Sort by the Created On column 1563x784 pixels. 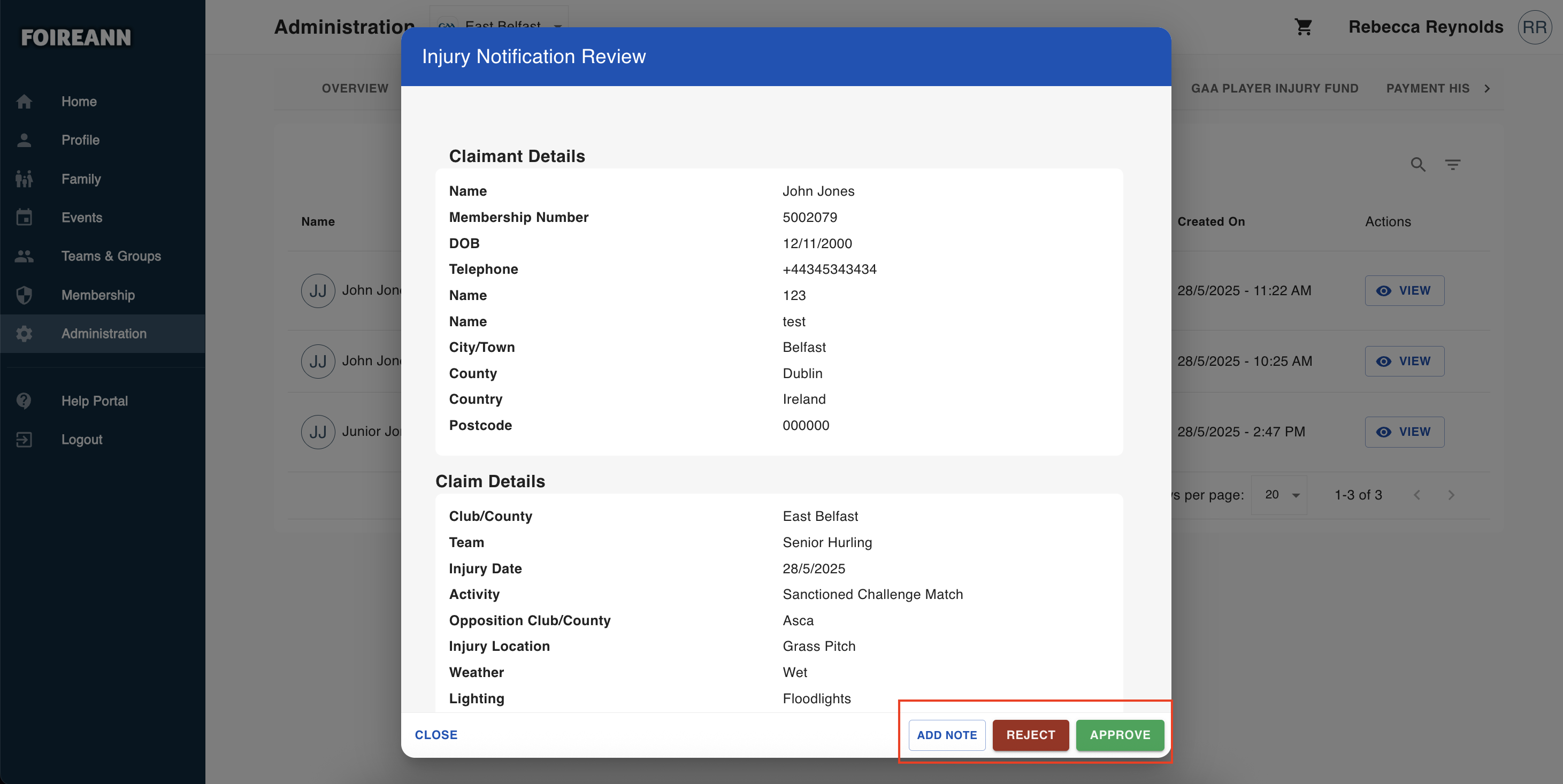click(1210, 222)
